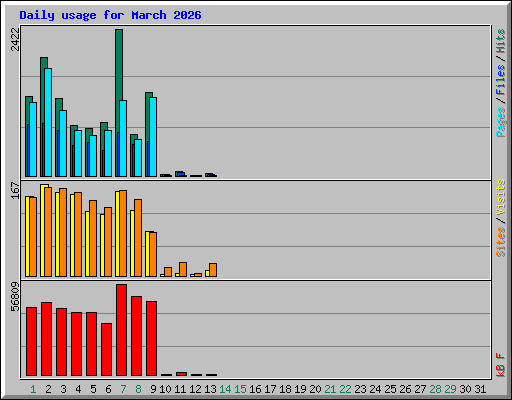The width and height of the screenshot is (512, 400).
Task: Click the red KB bar for day 9
Action: (151, 339)
